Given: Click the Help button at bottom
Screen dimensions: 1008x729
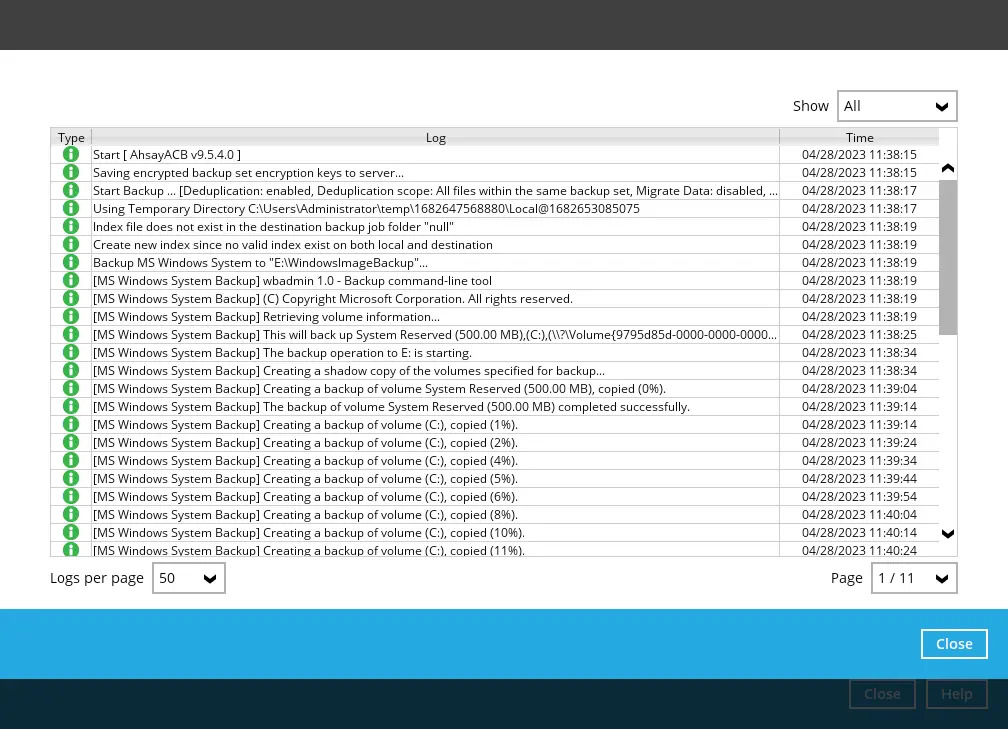Looking at the screenshot, I should [x=956, y=694].
